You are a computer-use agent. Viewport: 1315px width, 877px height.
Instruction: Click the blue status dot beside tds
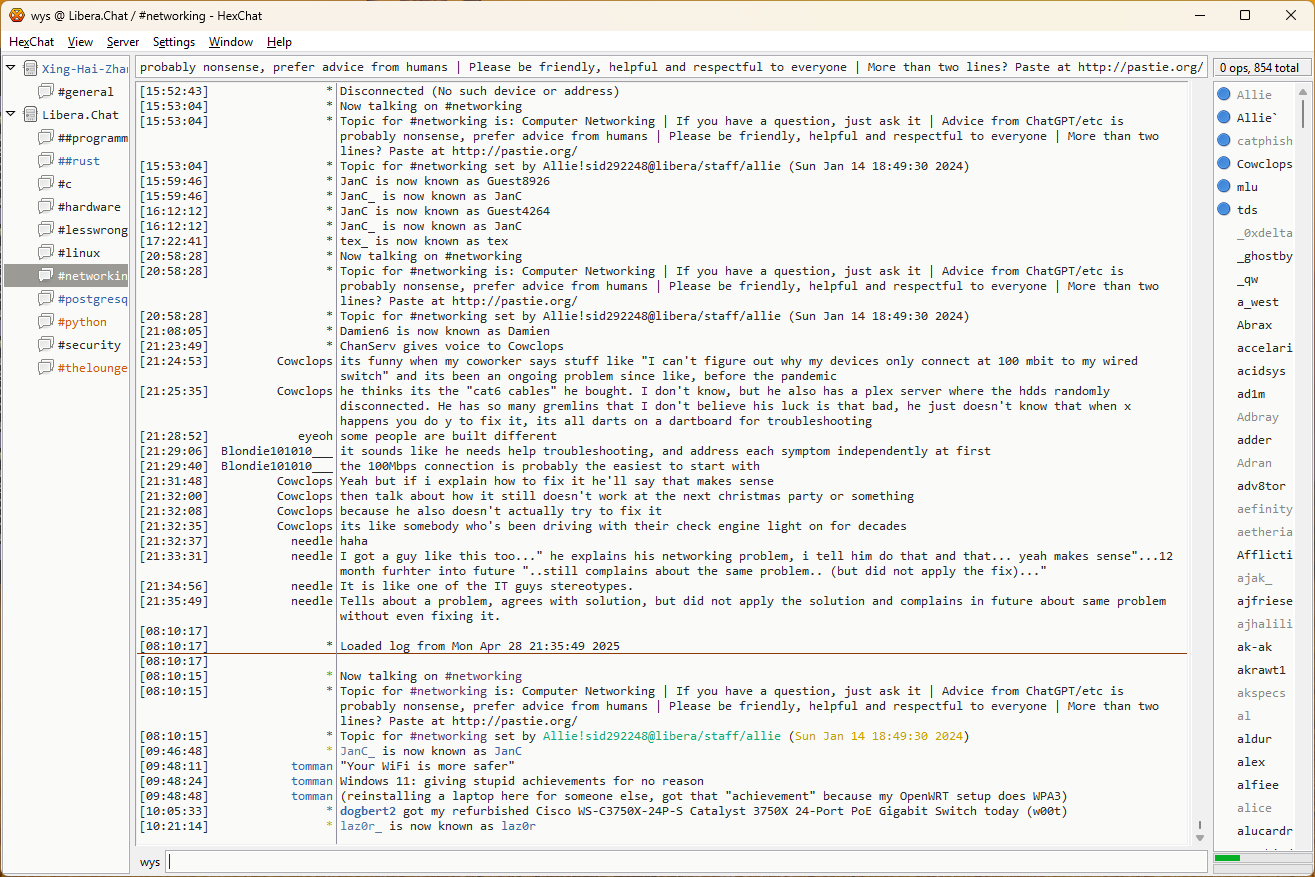pos(1223,210)
